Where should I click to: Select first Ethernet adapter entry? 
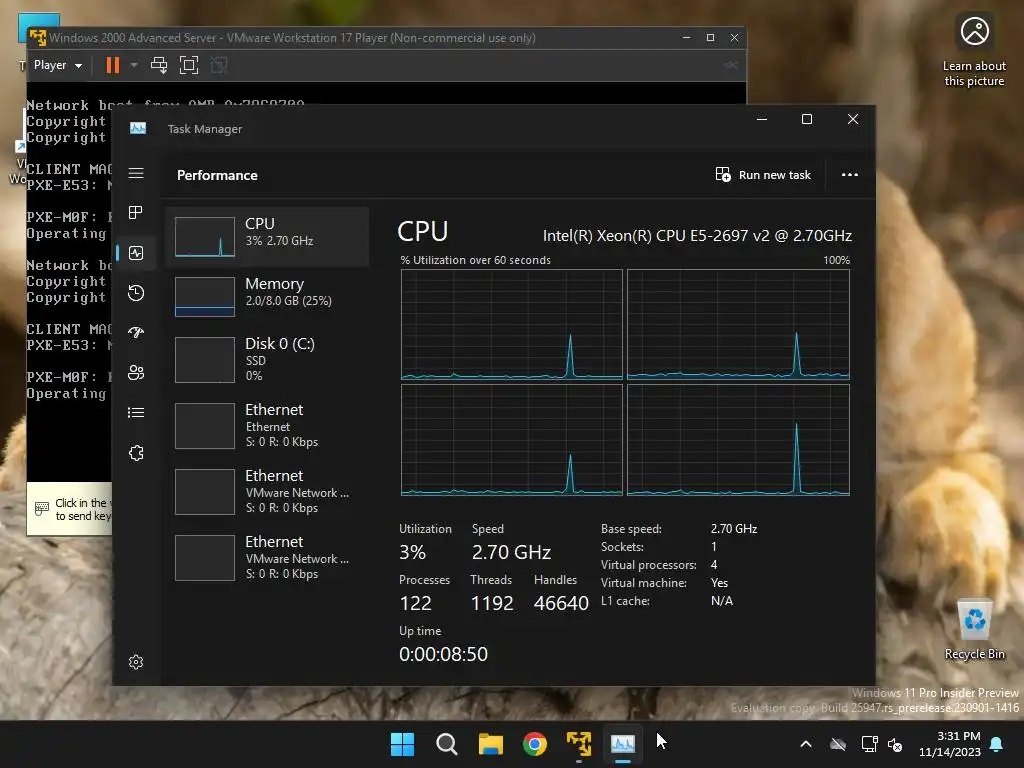click(268, 426)
